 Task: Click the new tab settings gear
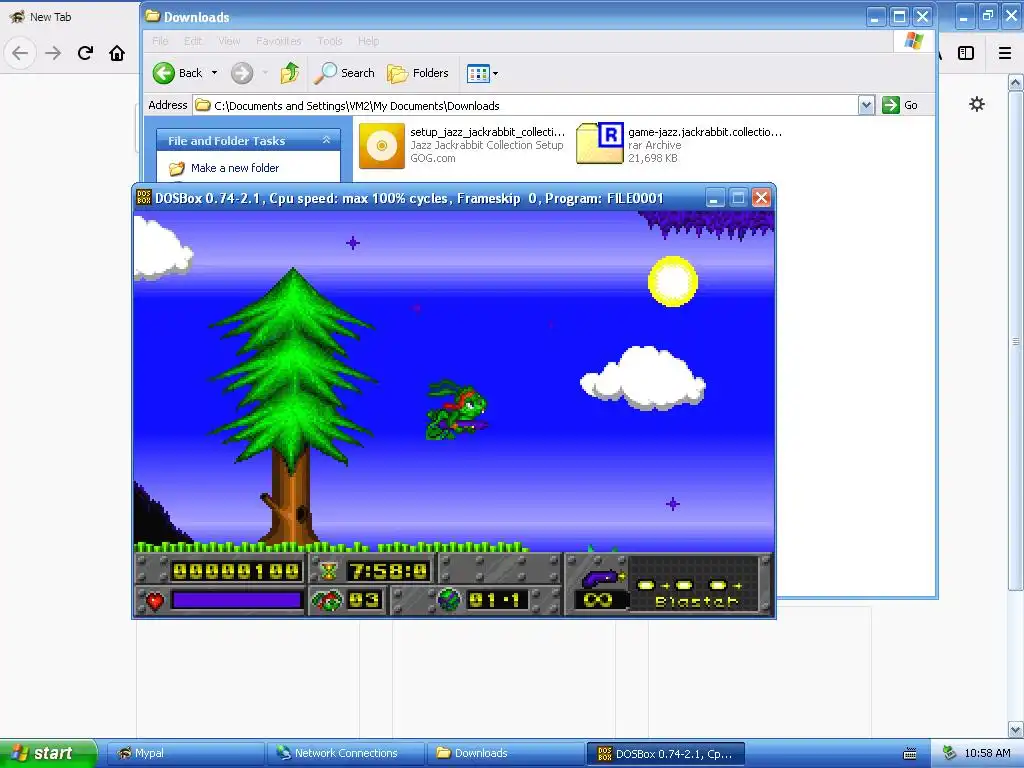click(977, 104)
